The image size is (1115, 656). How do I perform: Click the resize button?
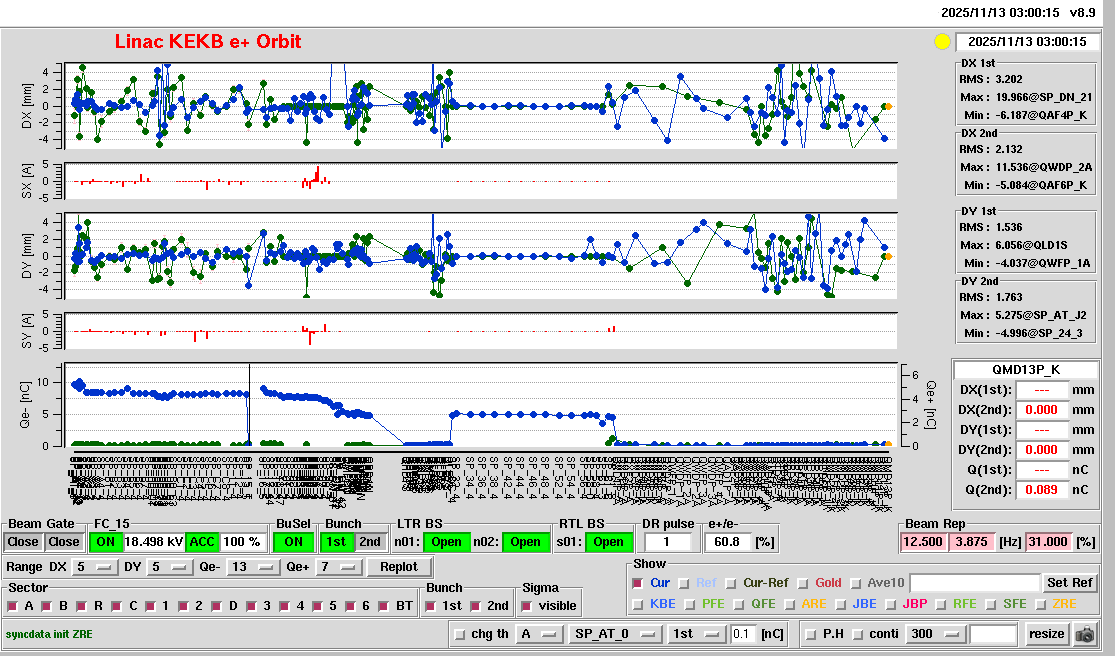[x=1046, y=634]
